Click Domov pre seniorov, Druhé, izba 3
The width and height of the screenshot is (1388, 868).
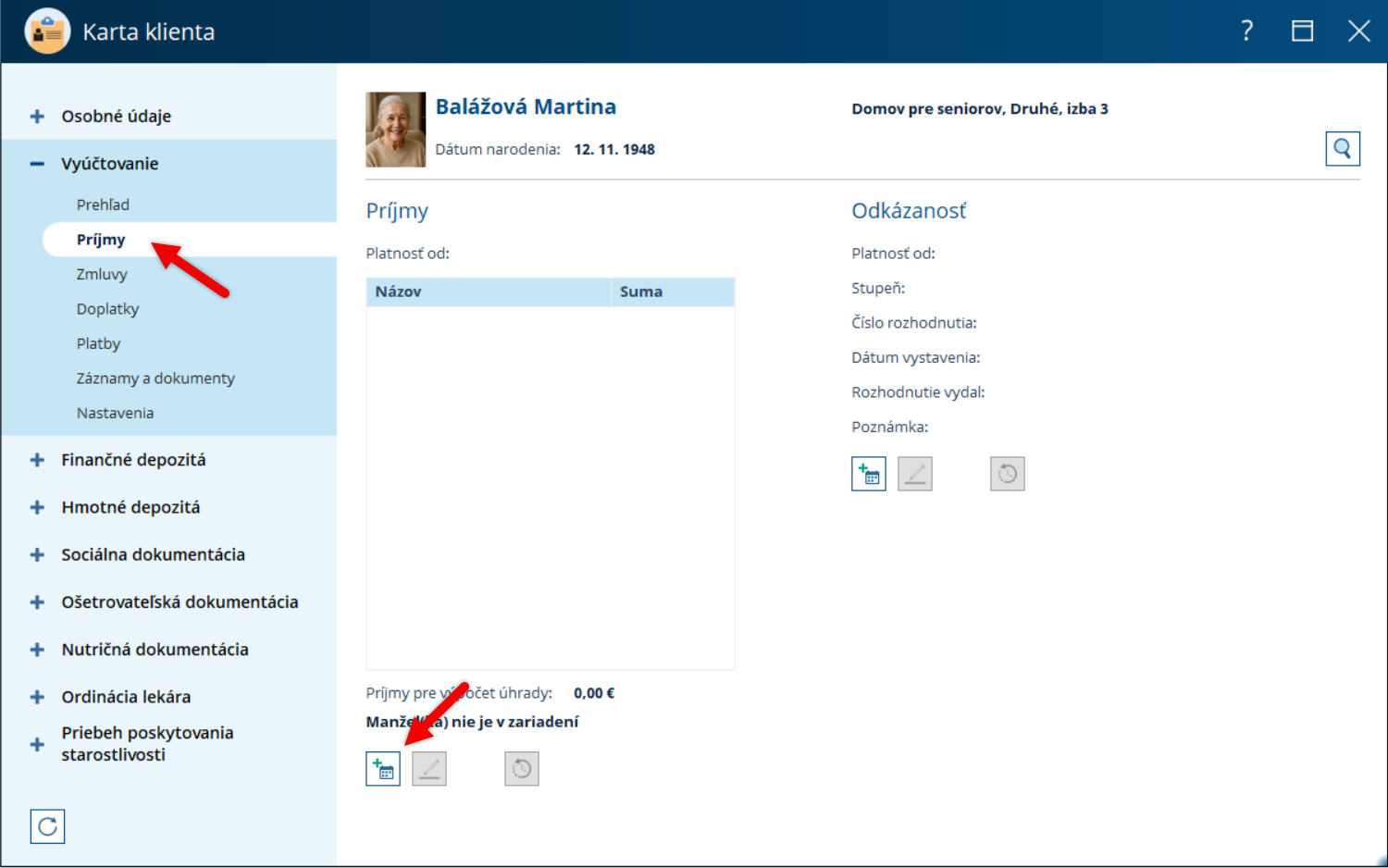[980, 108]
